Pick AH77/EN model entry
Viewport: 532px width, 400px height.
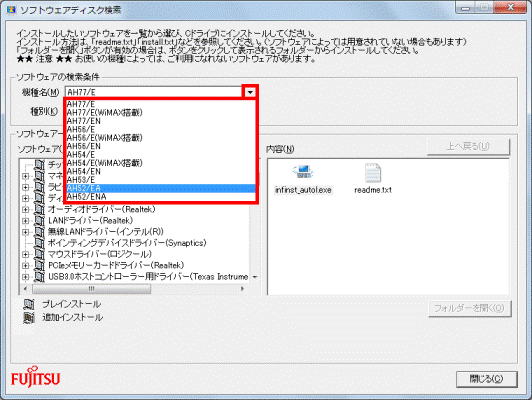(x=160, y=121)
